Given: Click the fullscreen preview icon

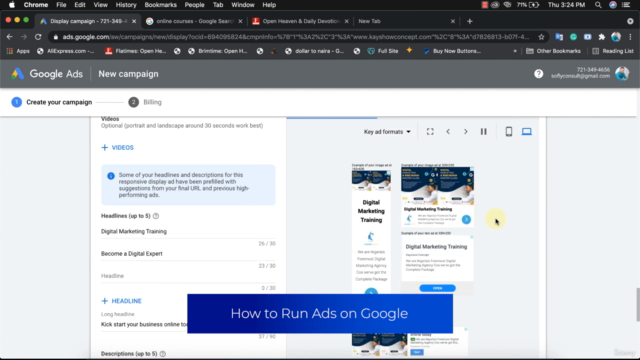Looking at the screenshot, I should click(x=430, y=131).
